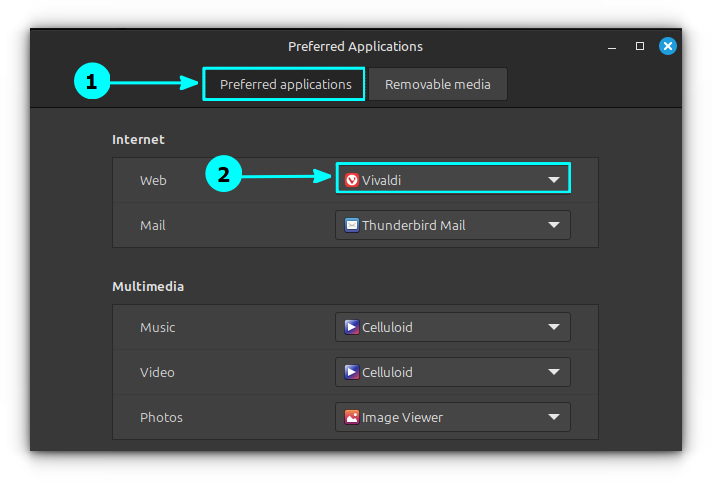Click the Image Viewer icon in the Photos row
This screenshot has width=712, height=483.
[x=352, y=417]
